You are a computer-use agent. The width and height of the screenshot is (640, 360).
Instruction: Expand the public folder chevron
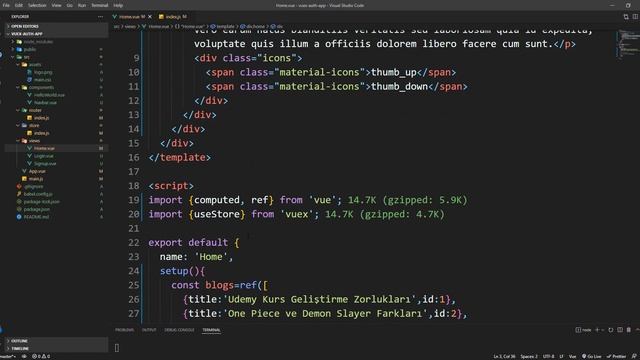tap(13, 49)
